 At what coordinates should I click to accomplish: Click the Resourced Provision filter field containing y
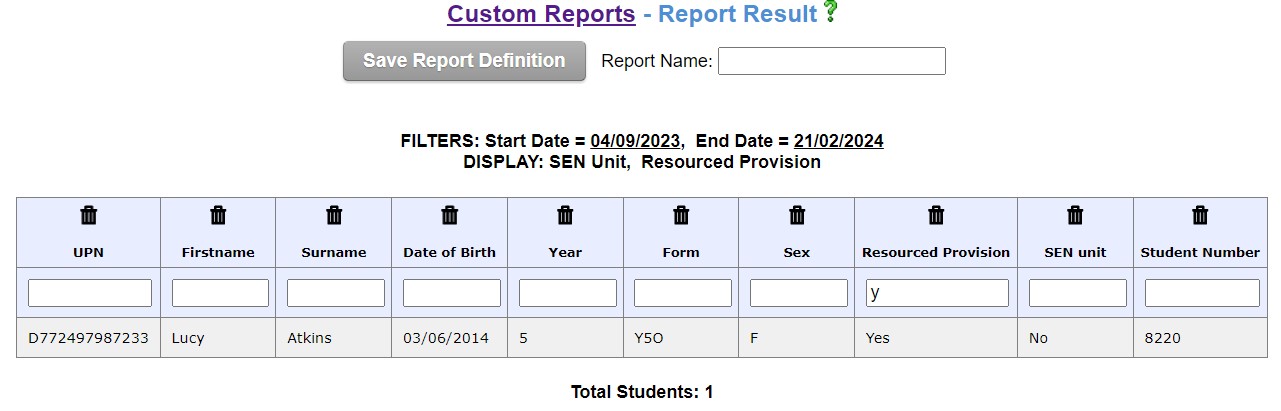937,293
